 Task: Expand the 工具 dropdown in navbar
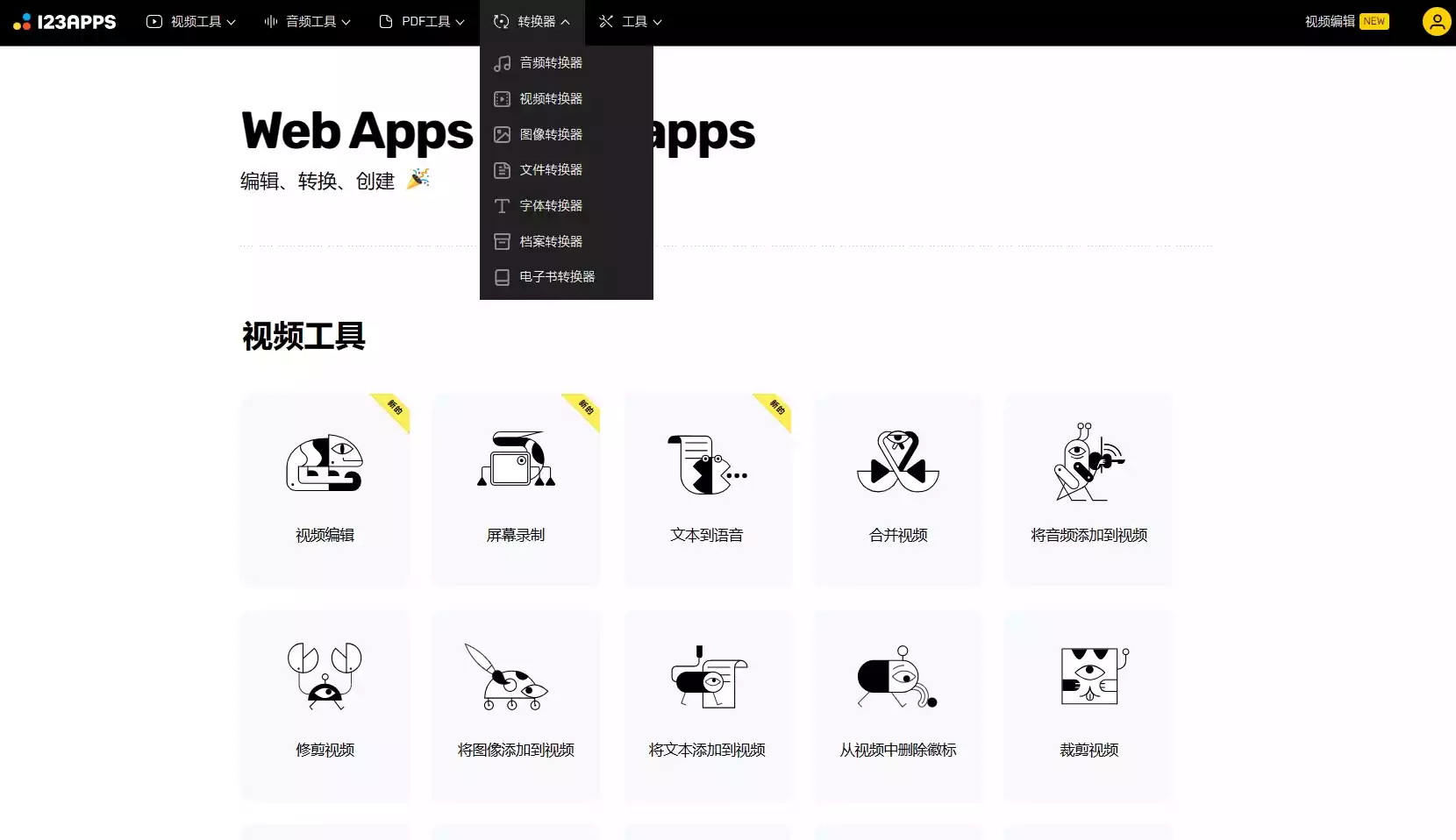point(631,22)
